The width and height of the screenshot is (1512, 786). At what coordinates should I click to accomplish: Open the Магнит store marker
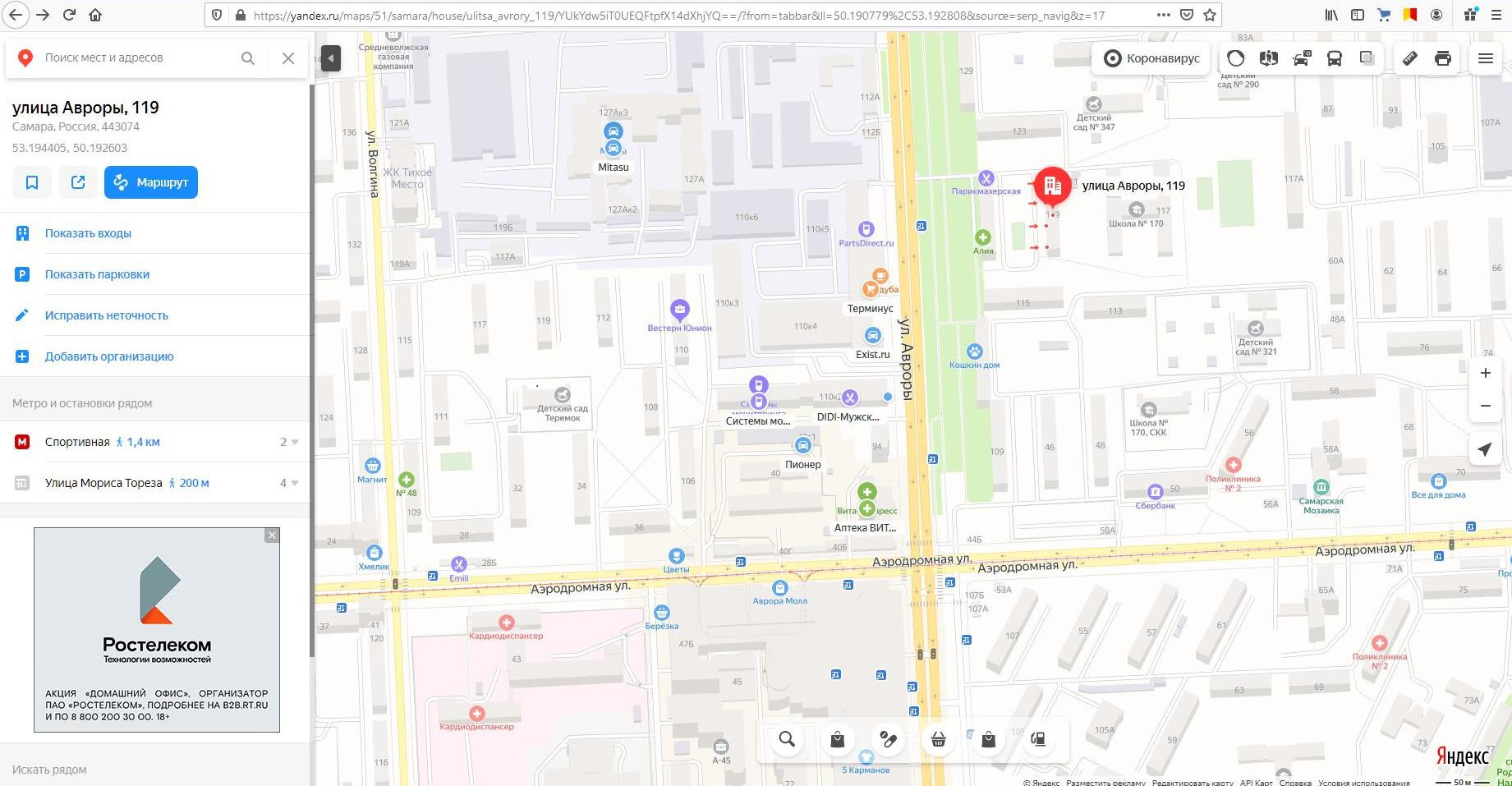tap(372, 466)
